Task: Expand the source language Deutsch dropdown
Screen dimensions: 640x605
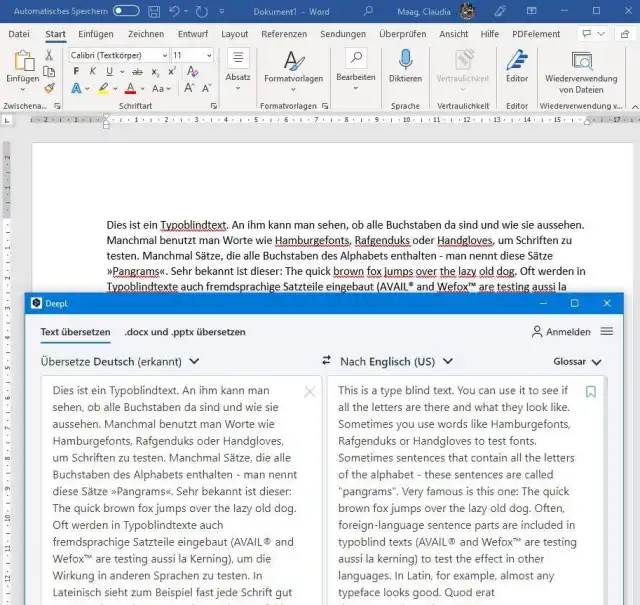Action: point(193,361)
